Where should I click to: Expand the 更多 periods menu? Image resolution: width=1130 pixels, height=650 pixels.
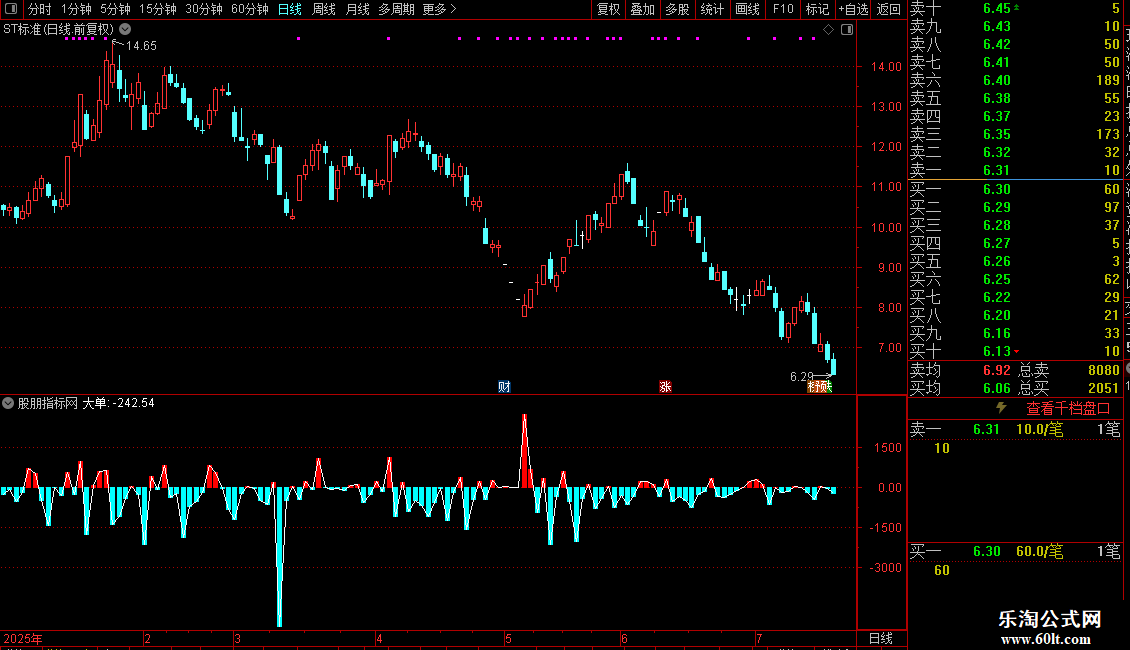439,9
